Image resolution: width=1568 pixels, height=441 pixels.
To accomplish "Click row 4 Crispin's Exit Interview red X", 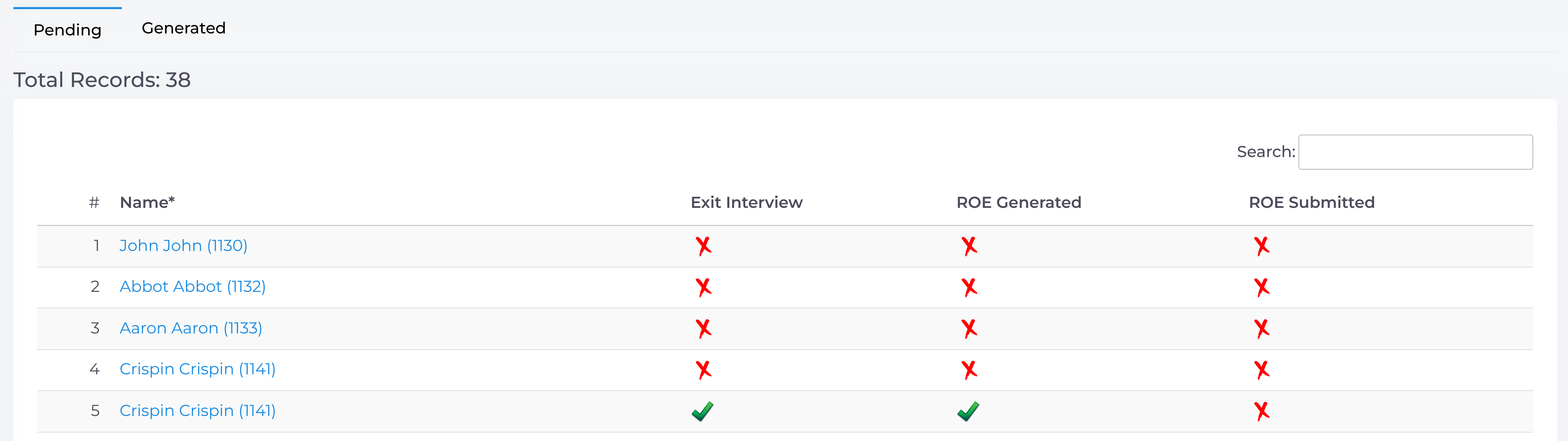I will pyautogui.click(x=703, y=369).
